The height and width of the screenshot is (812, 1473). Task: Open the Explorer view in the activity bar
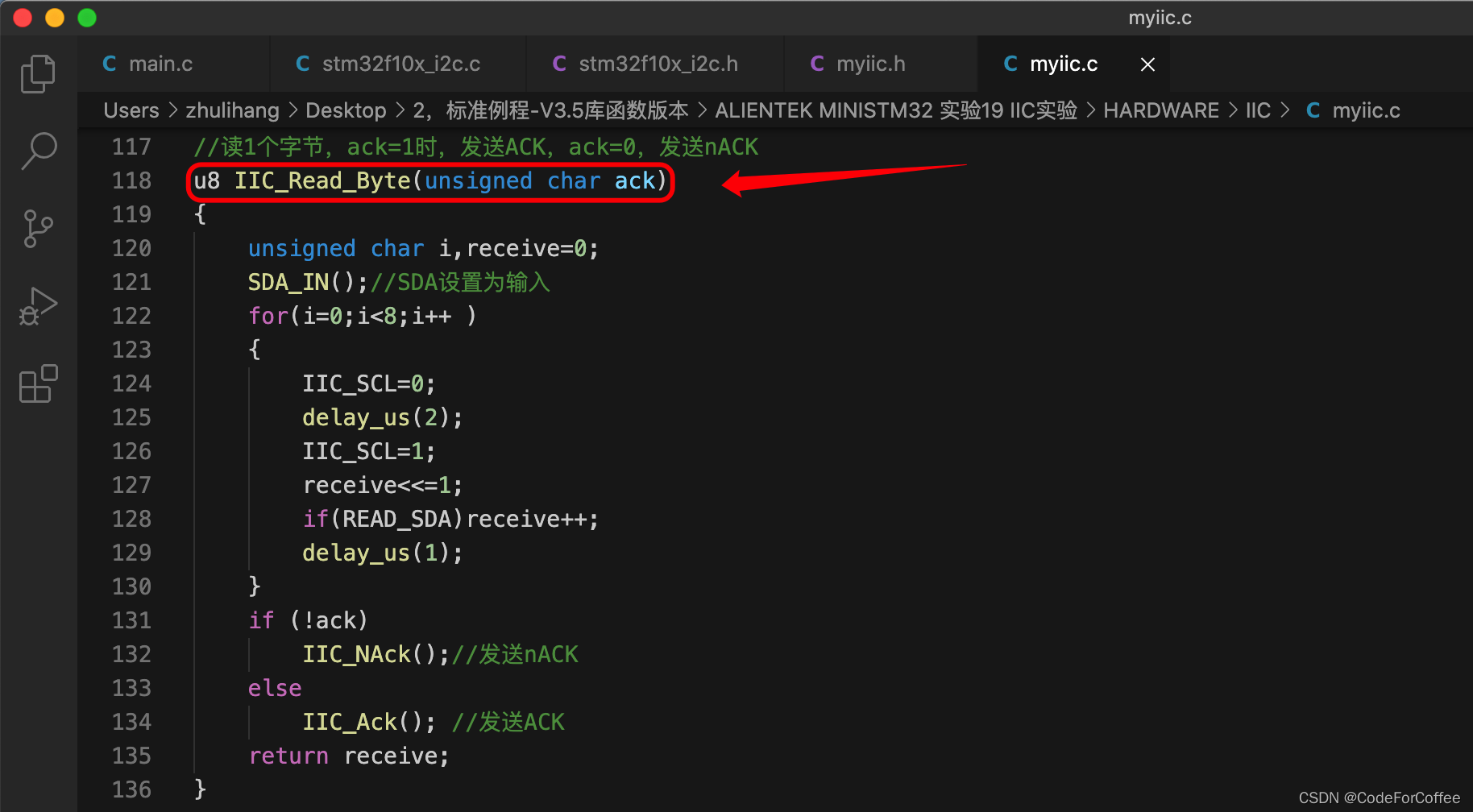coord(38,74)
